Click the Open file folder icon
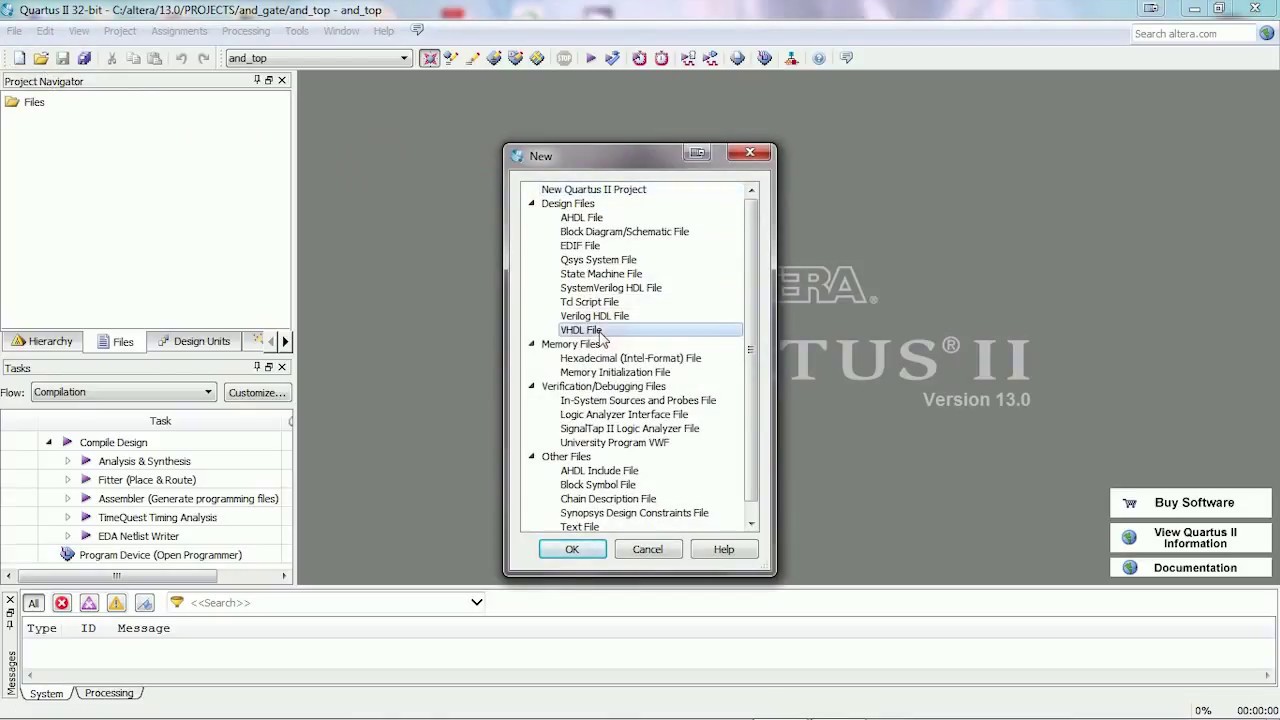The width and height of the screenshot is (1280, 720). point(41,58)
